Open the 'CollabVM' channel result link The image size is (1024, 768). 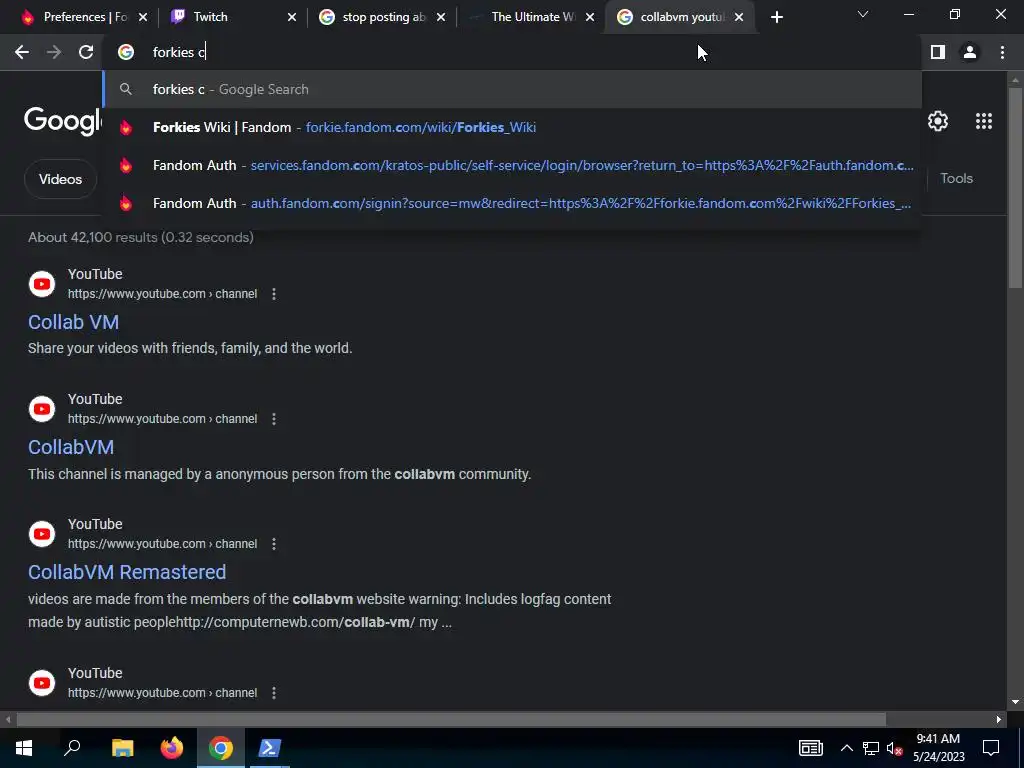(71, 447)
